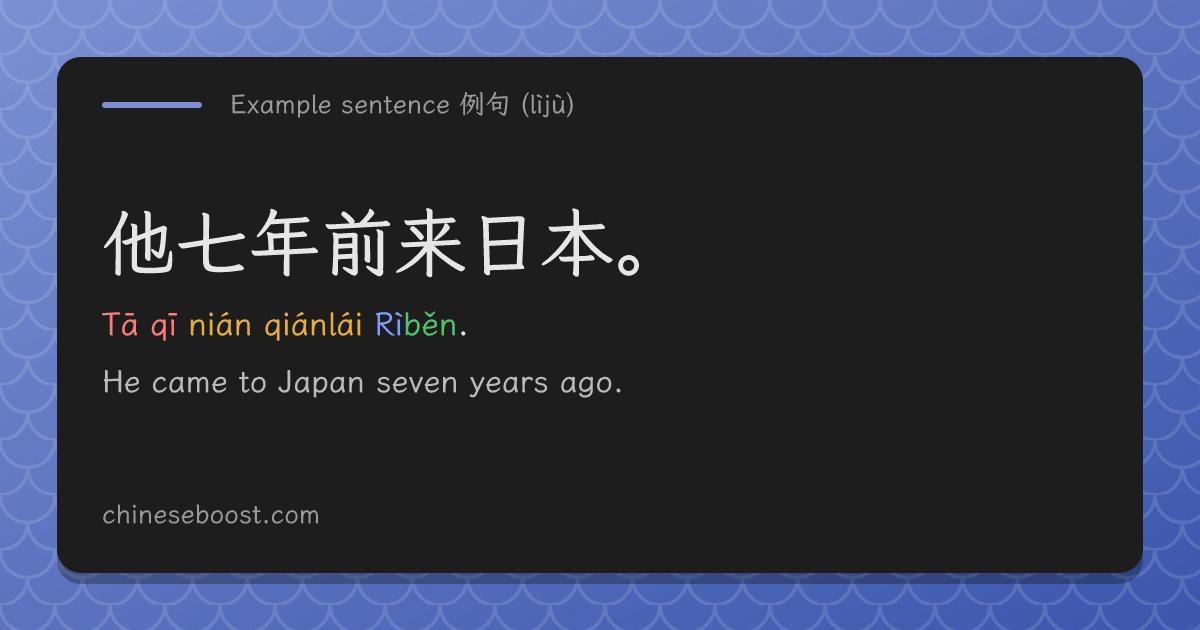Click the orange pinyin word qiánlái
Image resolution: width=1200 pixels, height=630 pixels.
coord(313,327)
